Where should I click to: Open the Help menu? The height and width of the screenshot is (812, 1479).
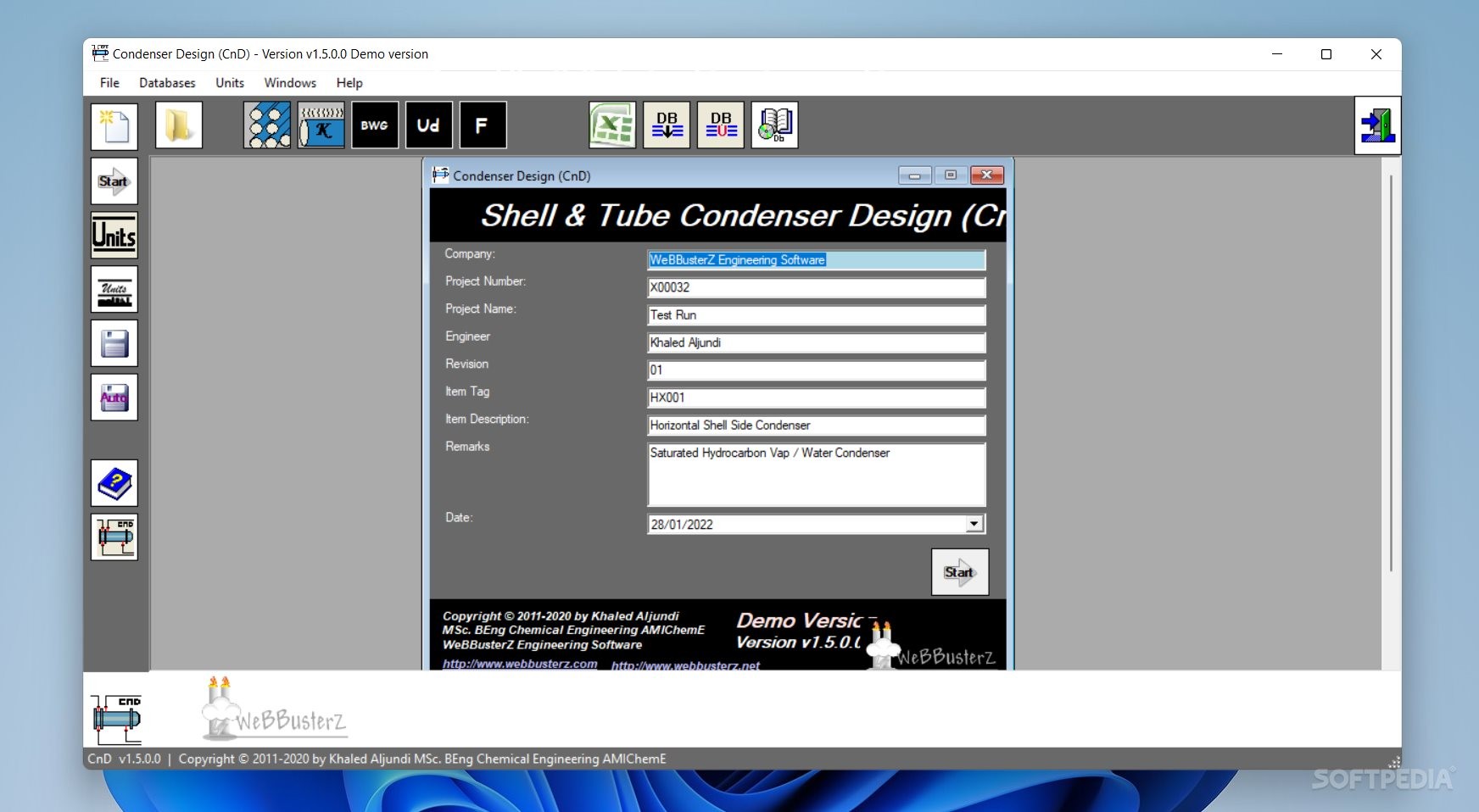pyautogui.click(x=349, y=83)
